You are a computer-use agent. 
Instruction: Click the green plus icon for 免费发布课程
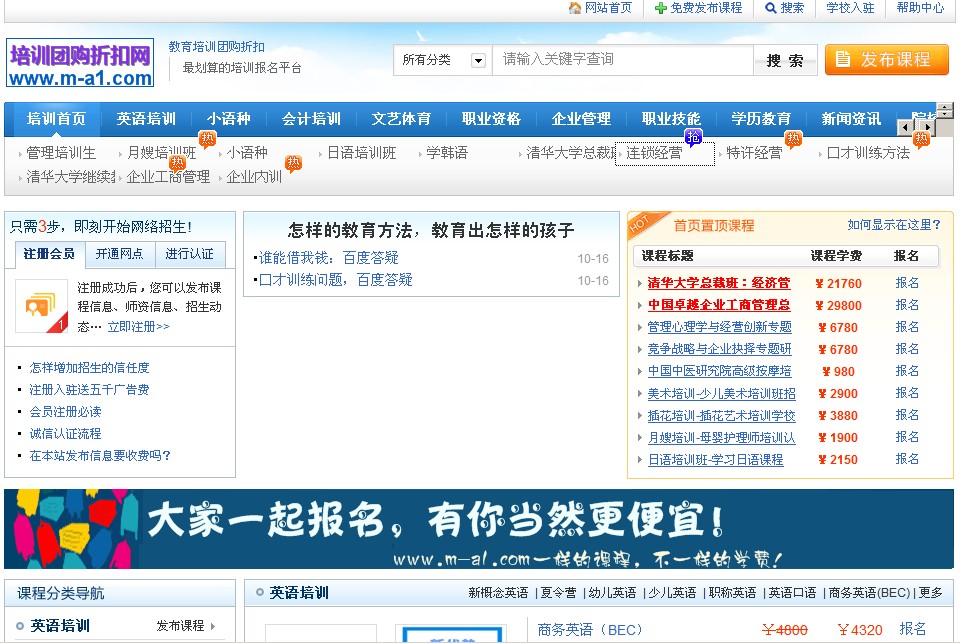[660, 8]
